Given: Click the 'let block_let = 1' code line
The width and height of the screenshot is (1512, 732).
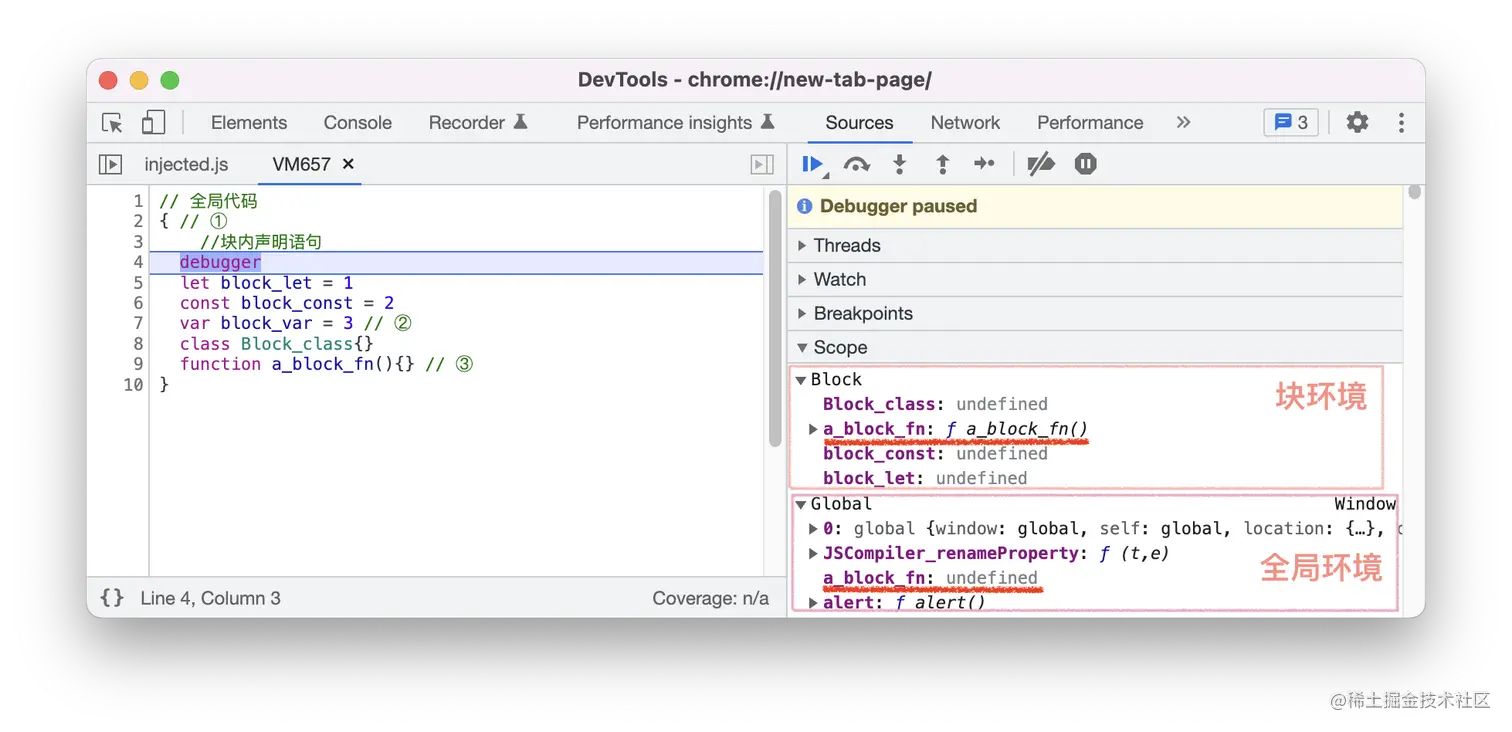Looking at the screenshot, I should coord(266,283).
